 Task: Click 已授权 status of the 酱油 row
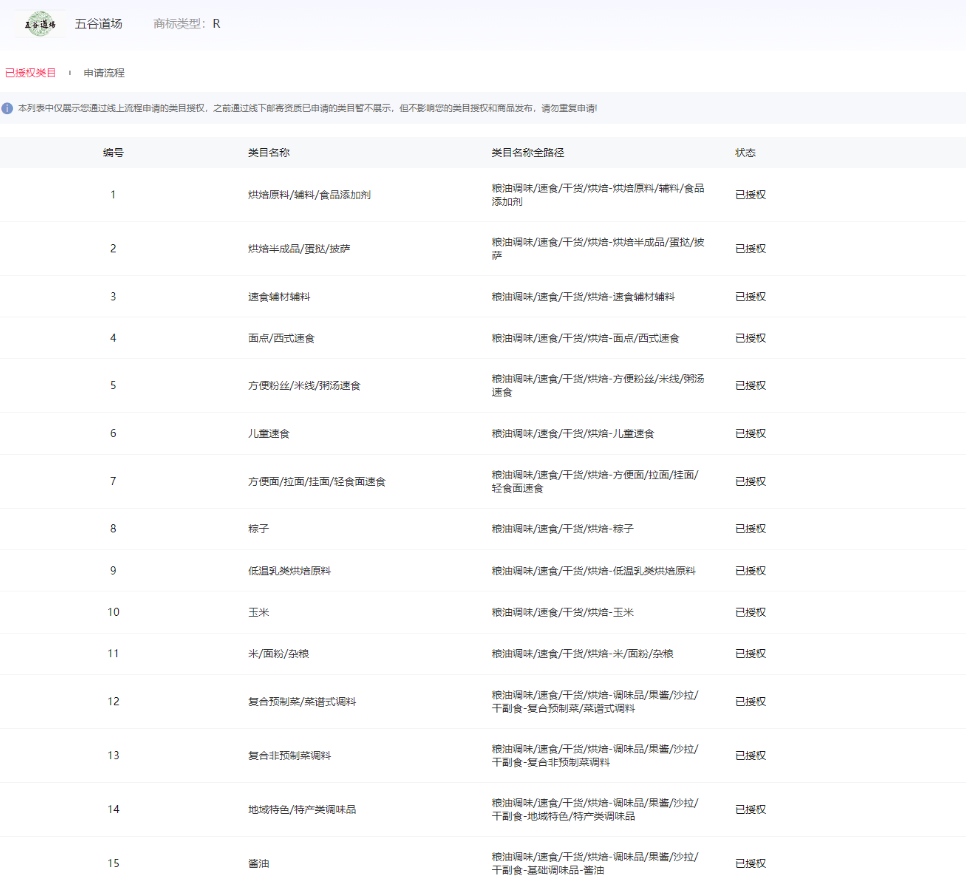click(x=750, y=864)
